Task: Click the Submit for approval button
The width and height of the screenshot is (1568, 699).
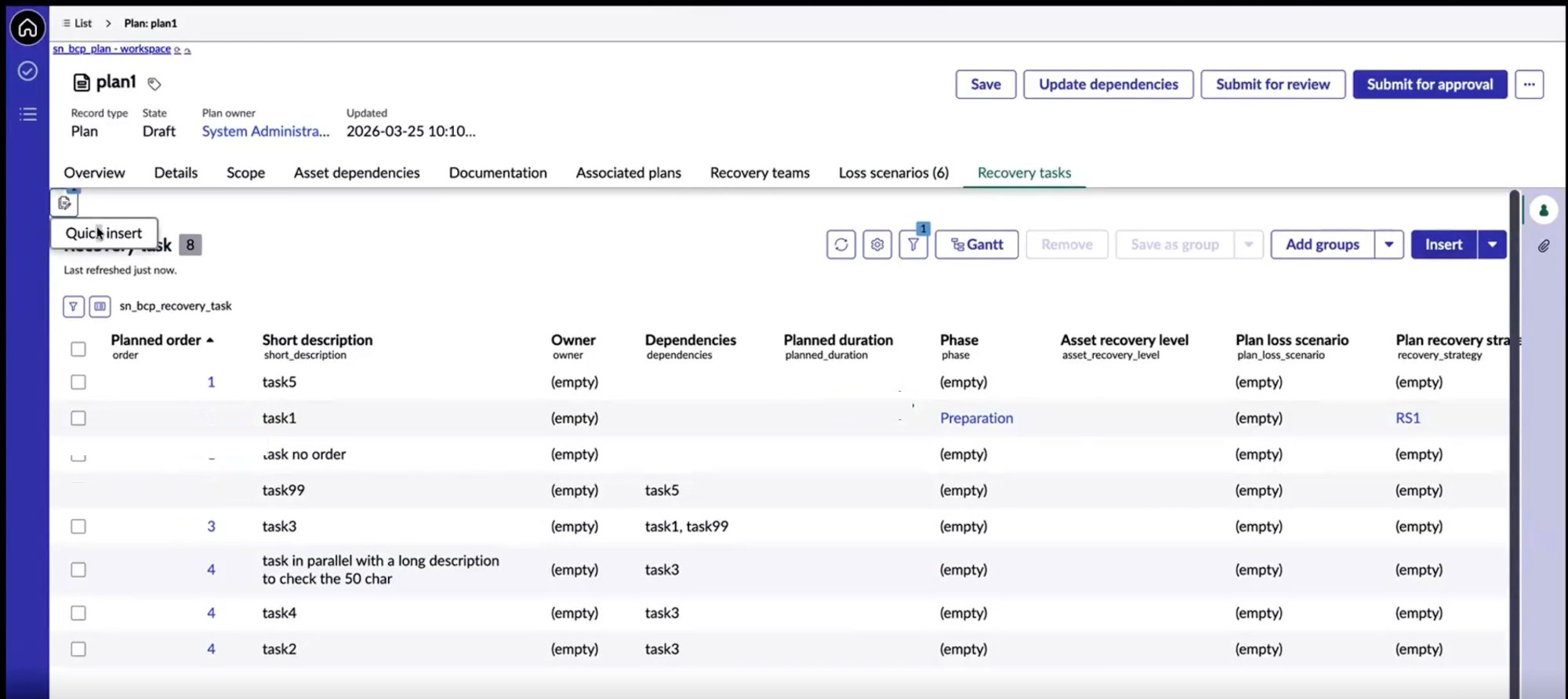Action: pos(1430,85)
